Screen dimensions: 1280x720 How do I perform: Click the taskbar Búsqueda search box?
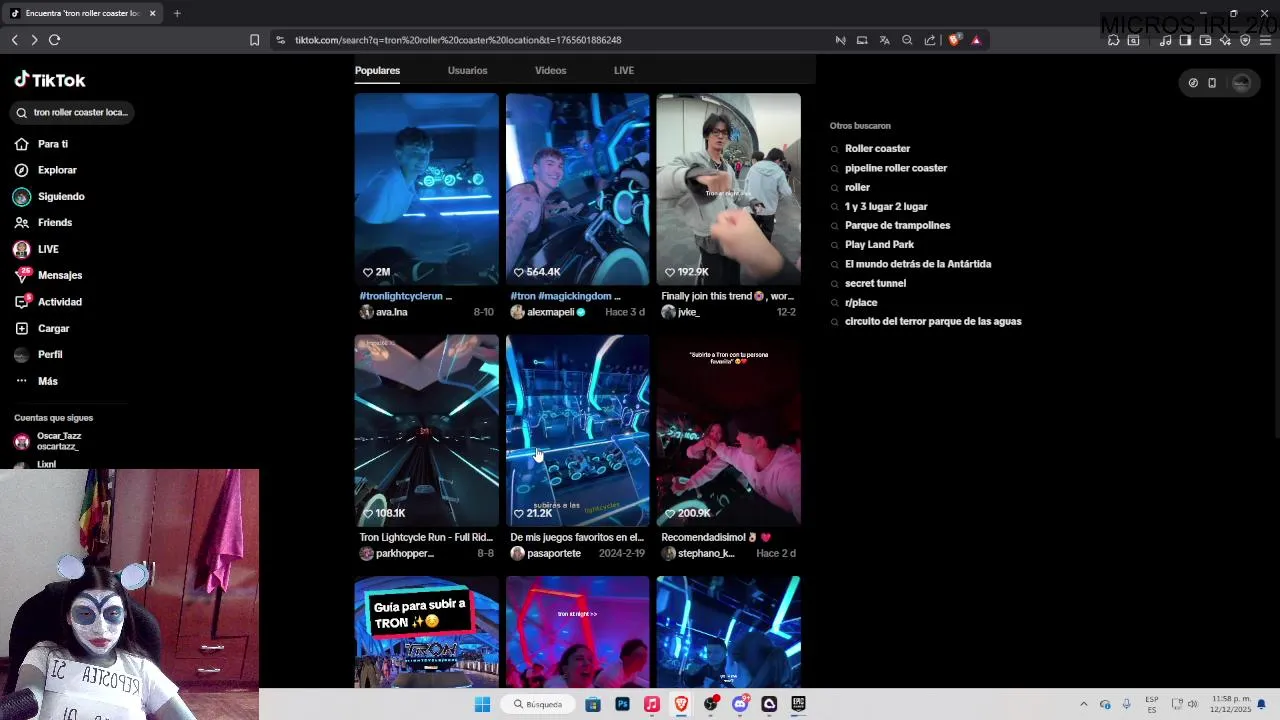pyautogui.click(x=538, y=704)
